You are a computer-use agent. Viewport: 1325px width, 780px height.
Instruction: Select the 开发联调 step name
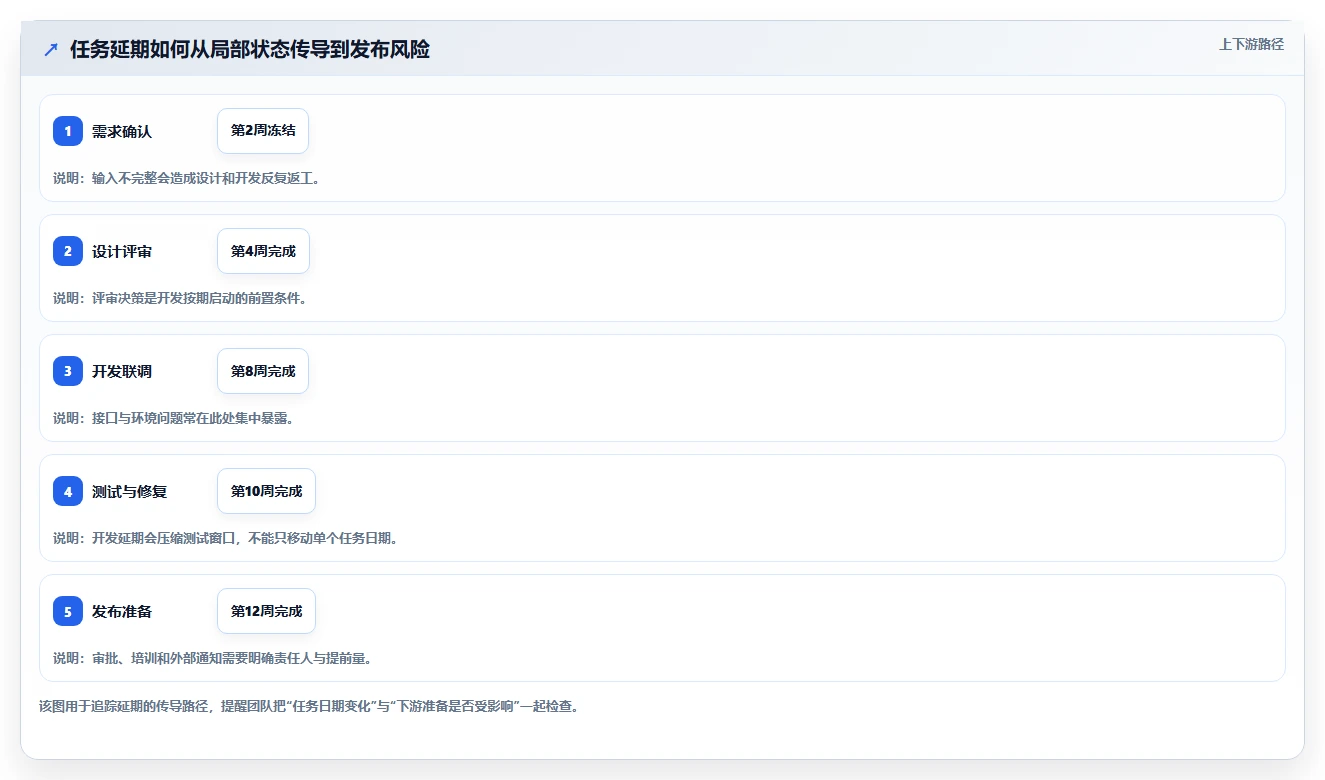[122, 371]
